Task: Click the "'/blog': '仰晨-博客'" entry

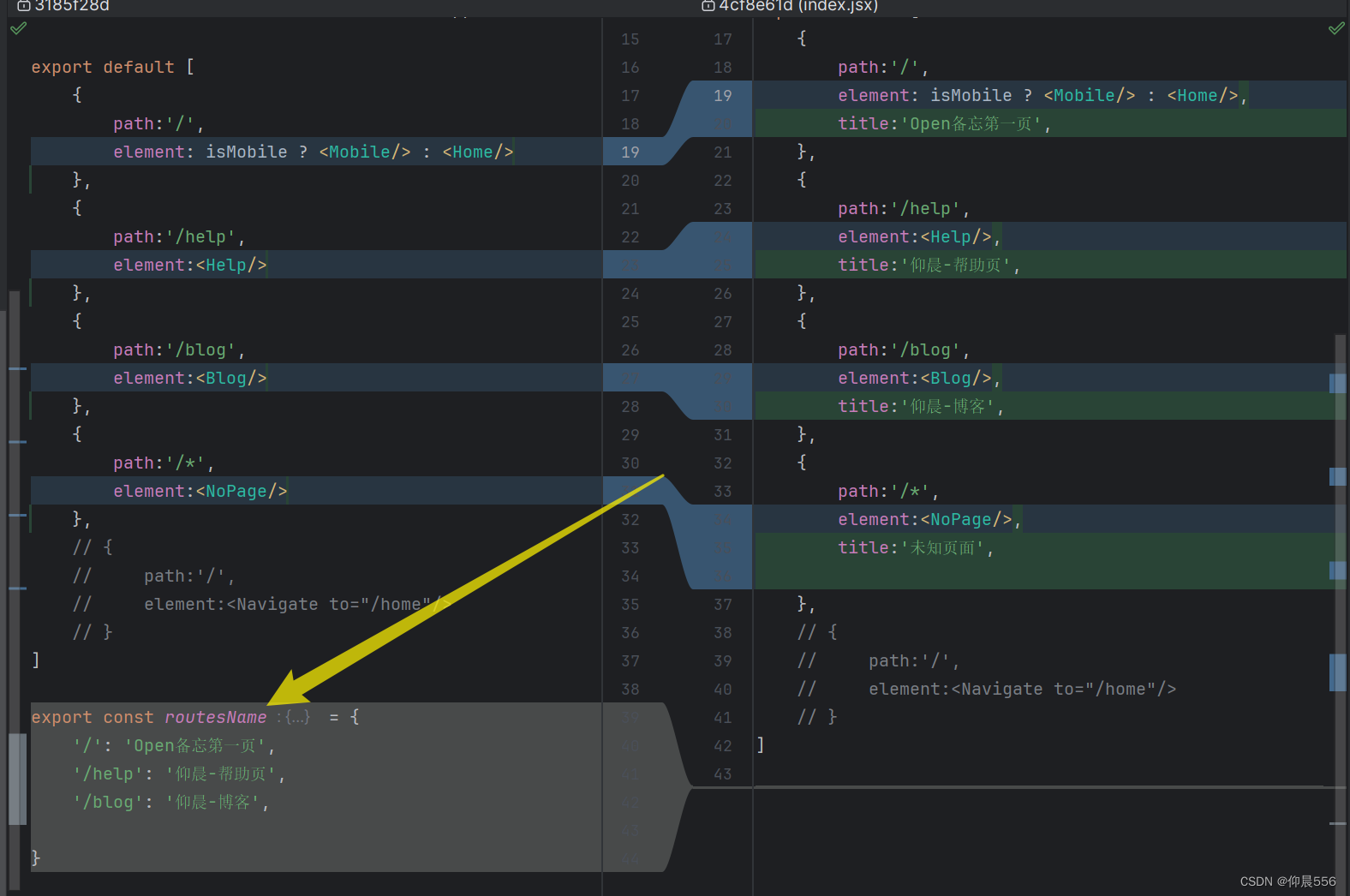Action: 171,802
